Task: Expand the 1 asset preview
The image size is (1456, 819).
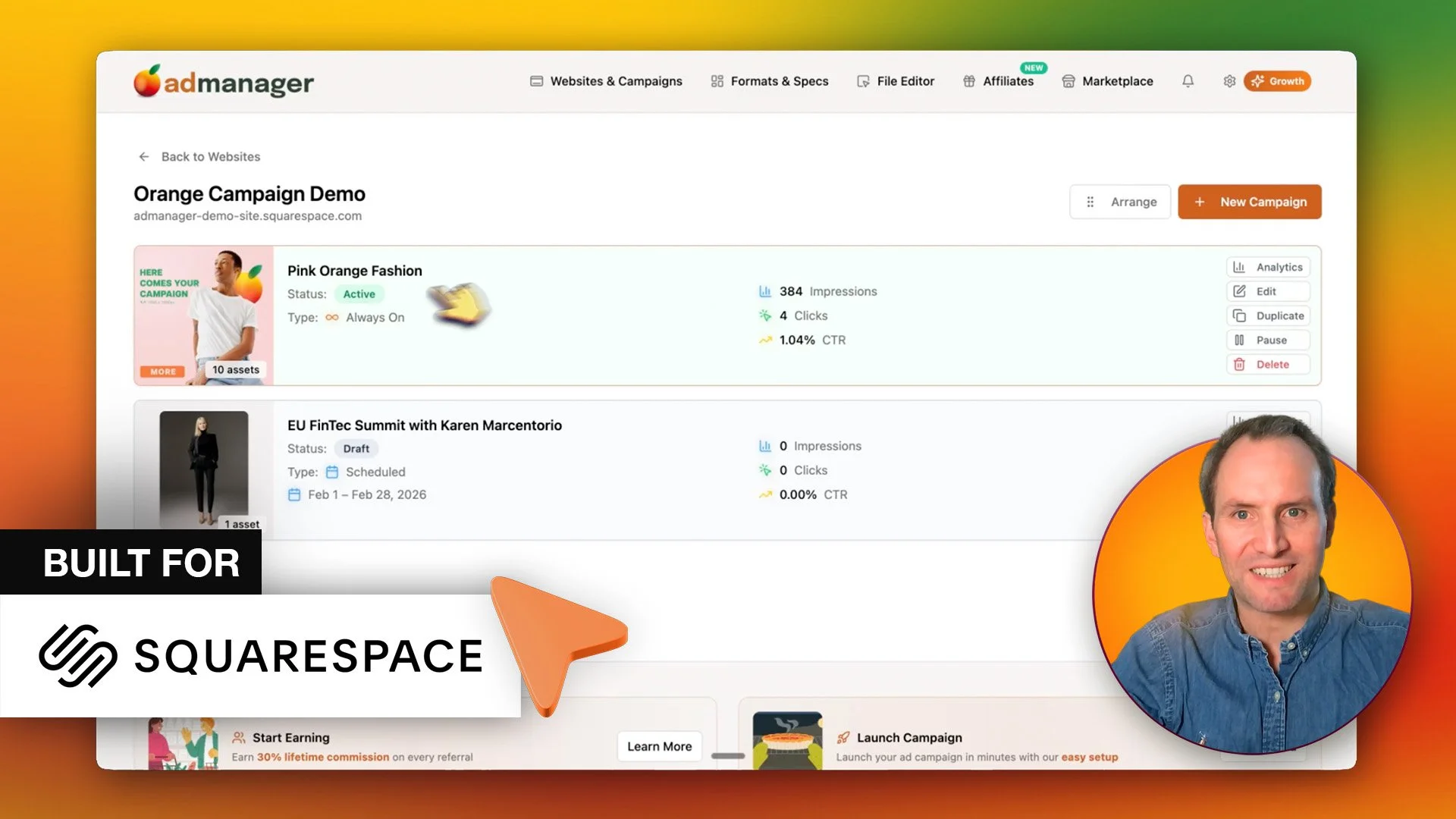Action: (241, 523)
